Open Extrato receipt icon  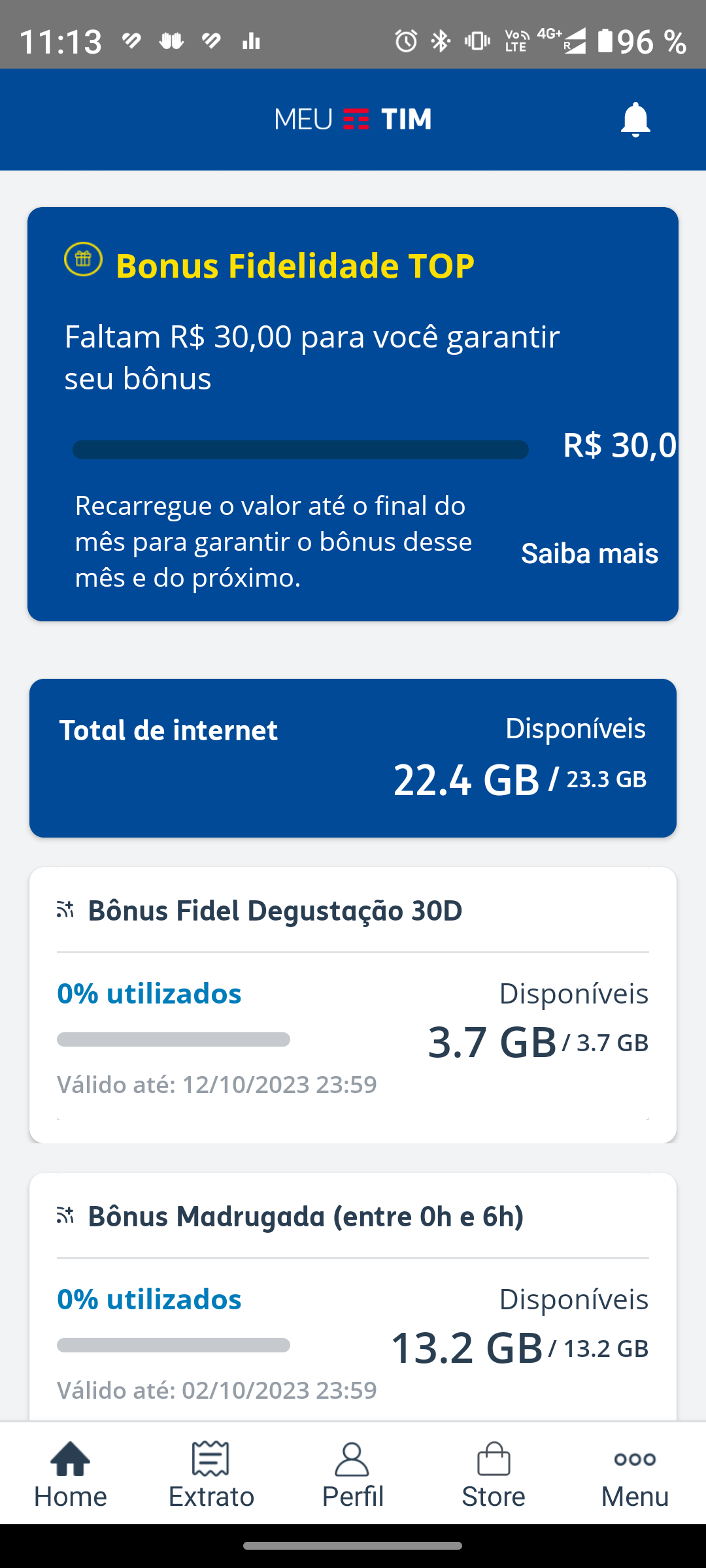pyautogui.click(x=211, y=1460)
